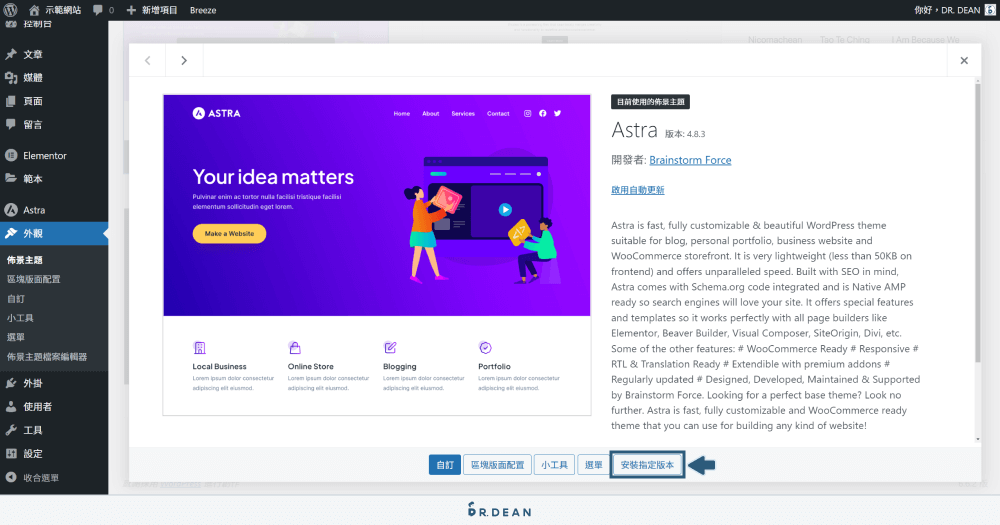Select 選單 submenu item in sidebar
1000x525 pixels.
pyautogui.click(x=16, y=337)
